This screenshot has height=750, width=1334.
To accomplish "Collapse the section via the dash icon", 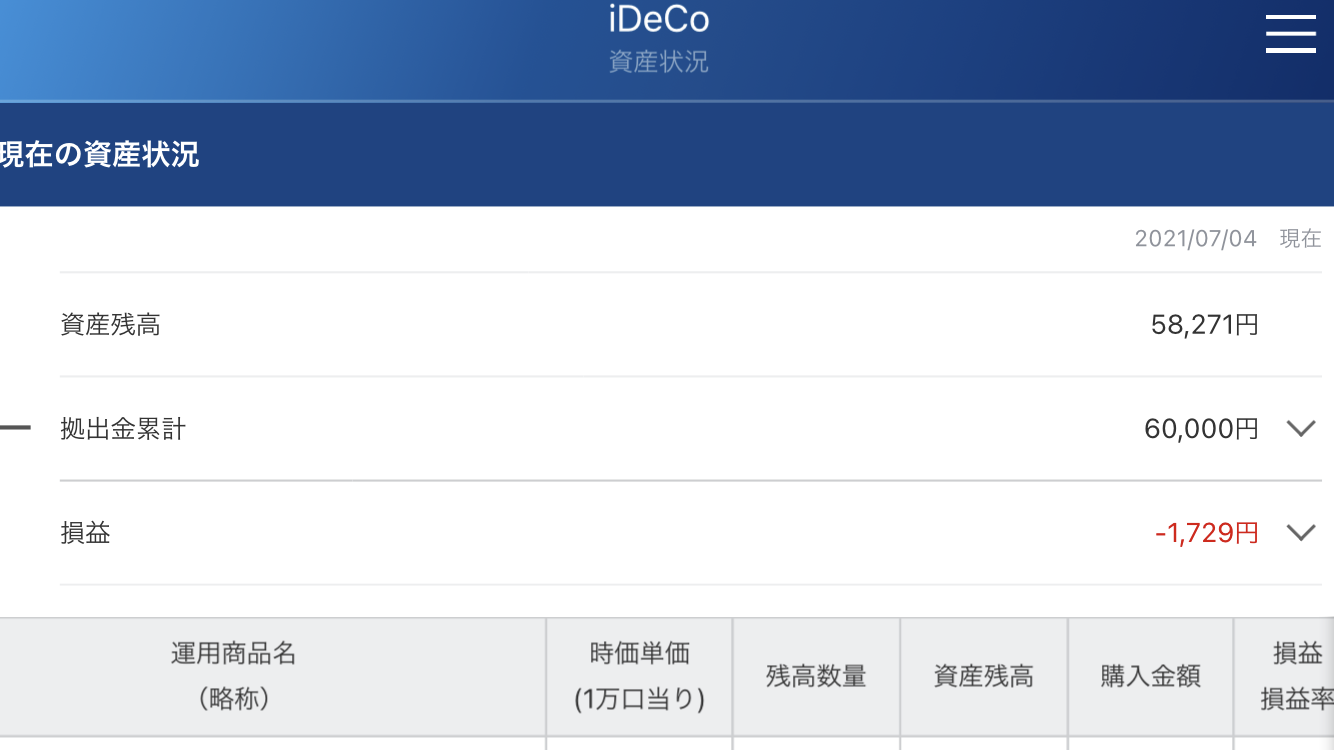I will click(15, 428).
